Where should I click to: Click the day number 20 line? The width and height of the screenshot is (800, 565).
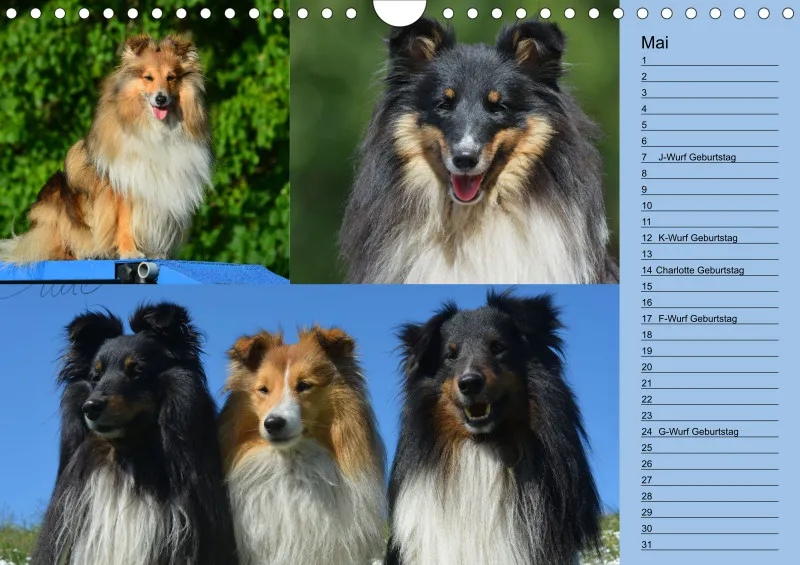coord(709,367)
